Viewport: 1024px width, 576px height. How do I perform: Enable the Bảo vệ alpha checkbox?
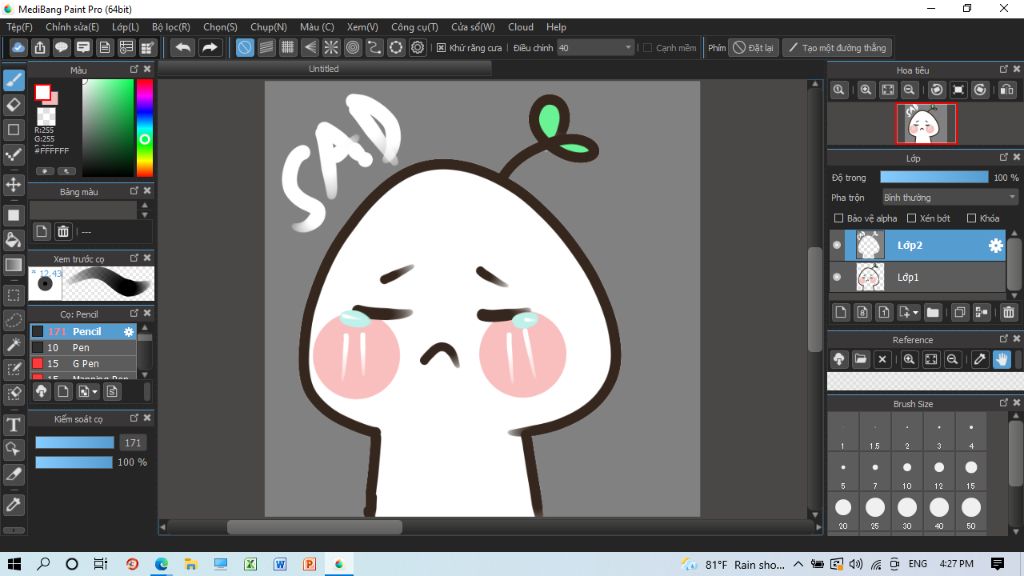pyautogui.click(x=839, y=218)
